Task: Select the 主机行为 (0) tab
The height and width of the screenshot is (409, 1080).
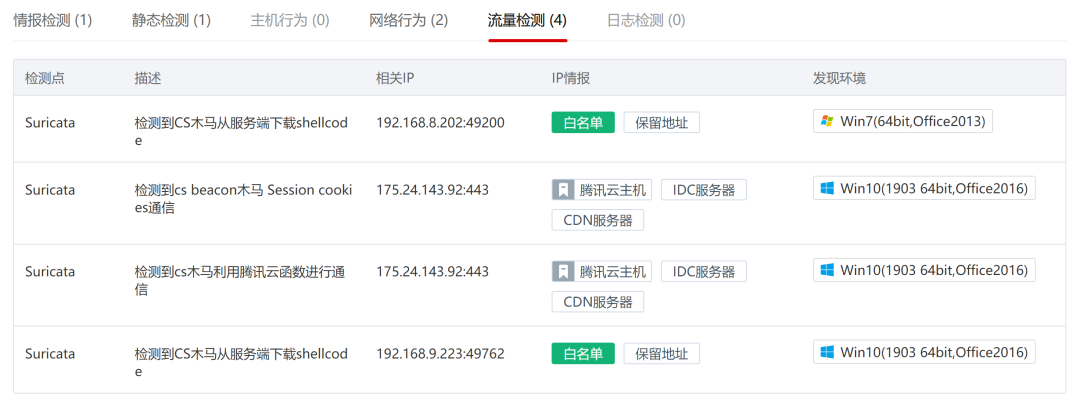Action: coord(290,21)
